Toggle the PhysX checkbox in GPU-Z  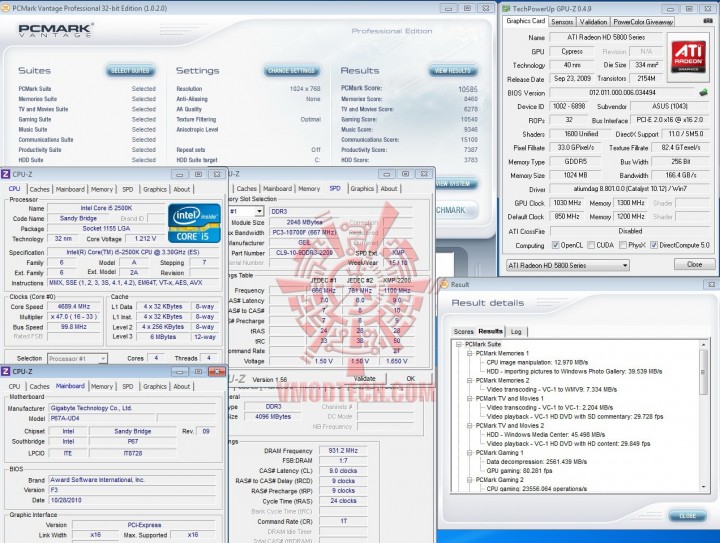[623, 245]
